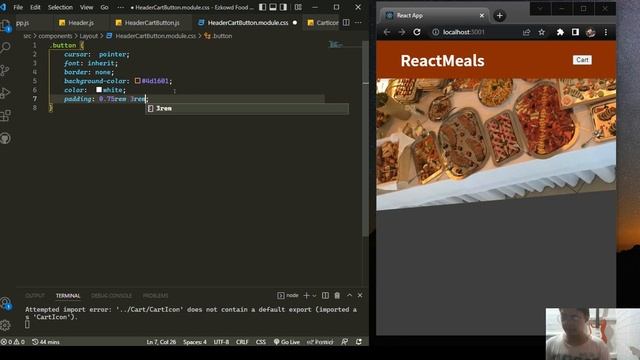Show hidden menus via ellipsis
The width and height of the screenshot is (640, 360).
[120, 7]
